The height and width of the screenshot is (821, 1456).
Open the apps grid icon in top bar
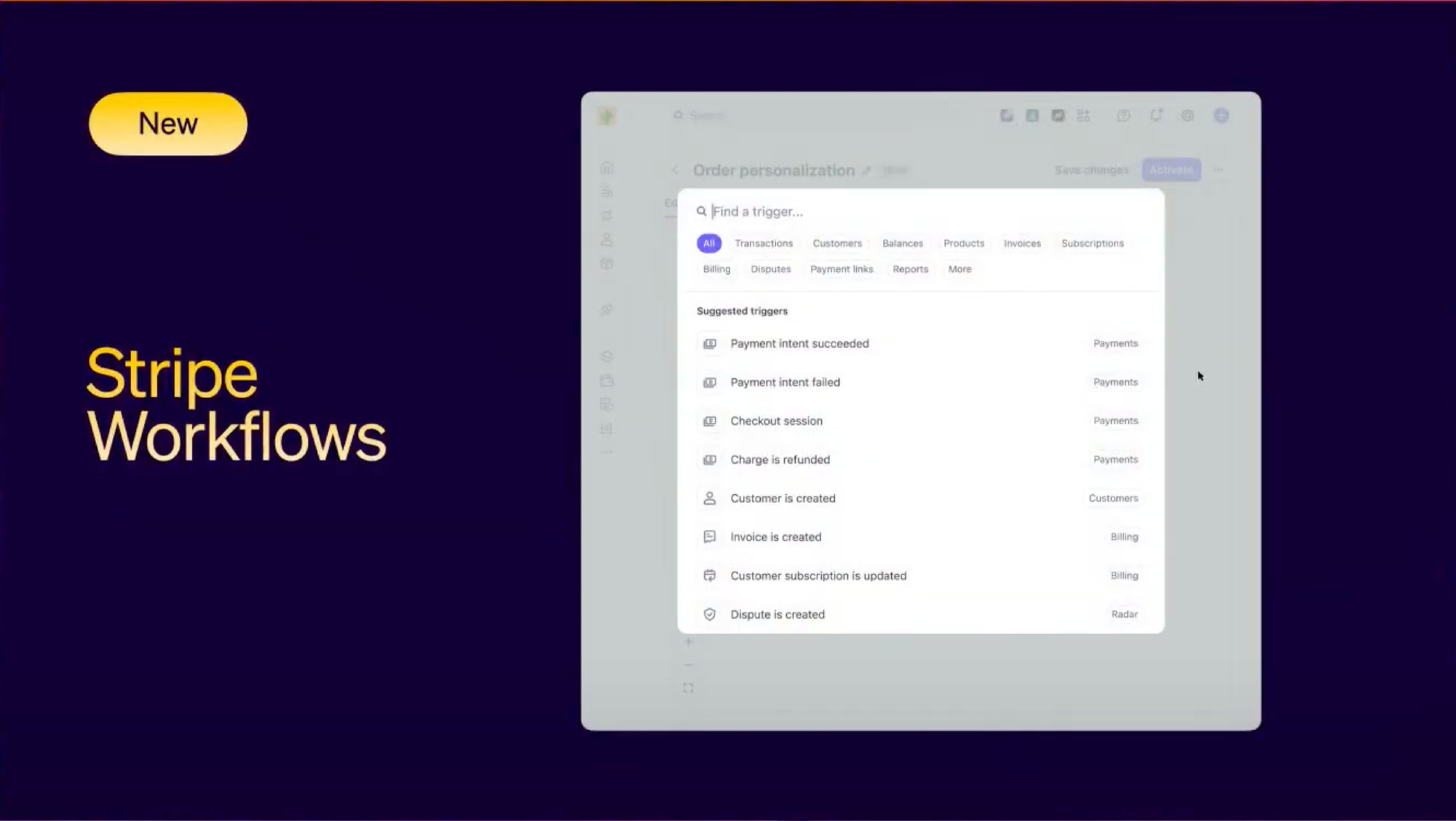(1083, 116)
